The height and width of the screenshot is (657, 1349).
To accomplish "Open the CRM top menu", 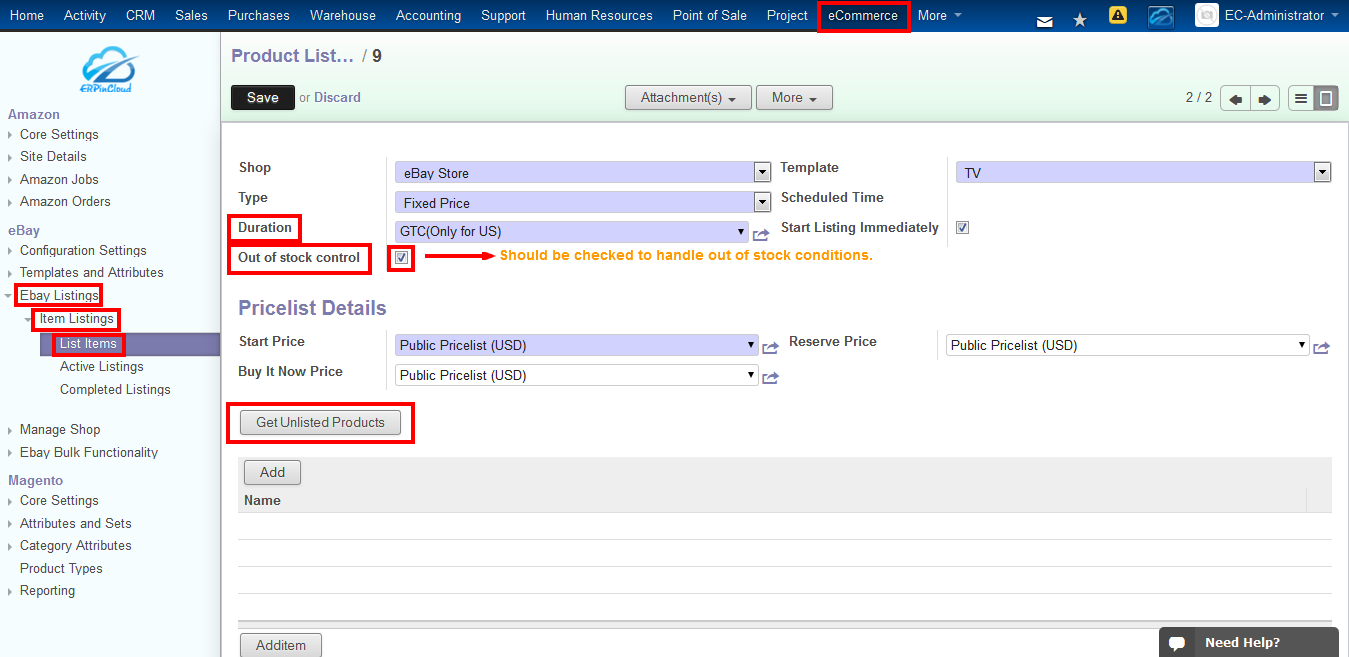I will tap(140, 15).
